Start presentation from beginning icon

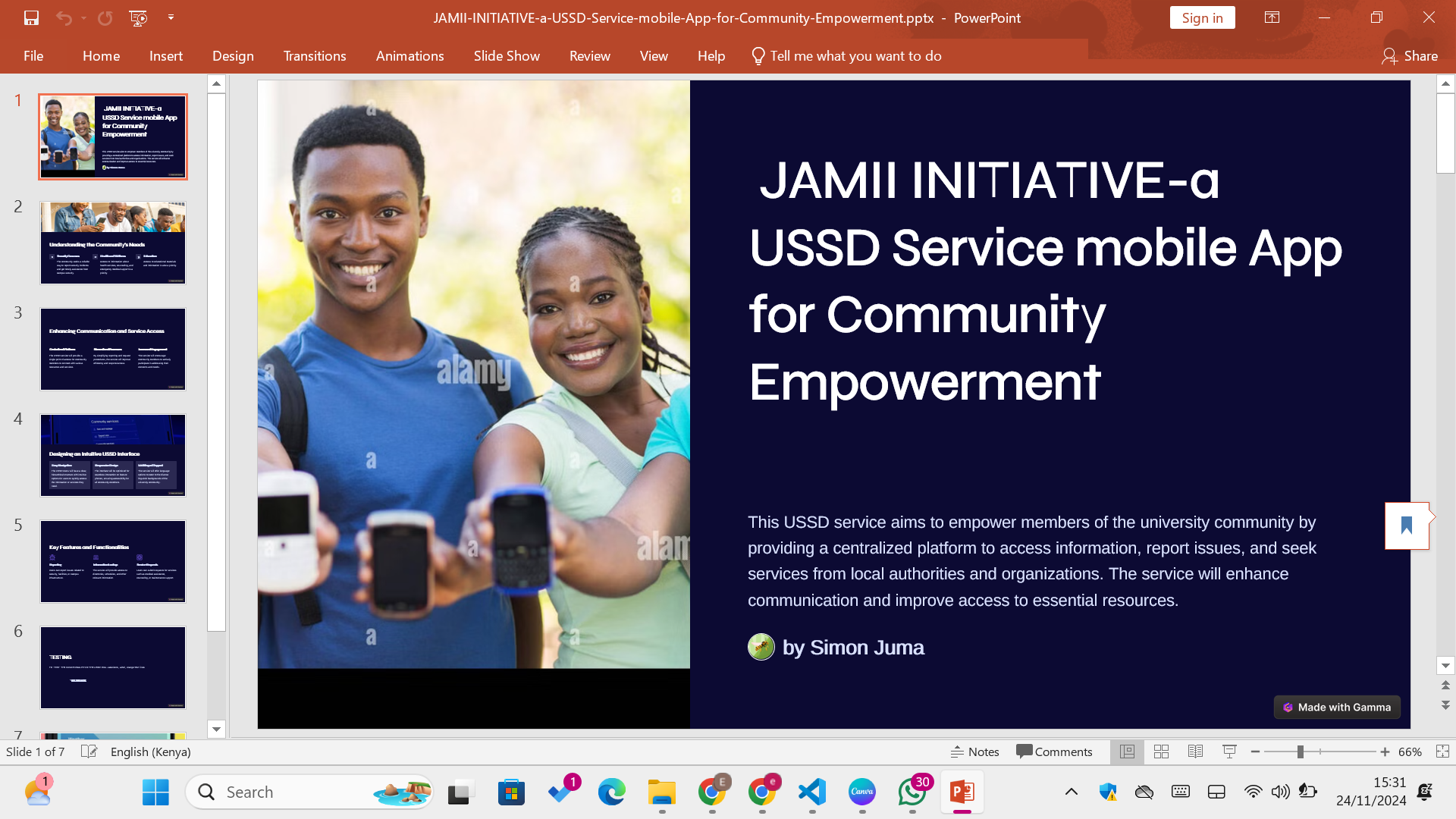click(x=138, y=17)
